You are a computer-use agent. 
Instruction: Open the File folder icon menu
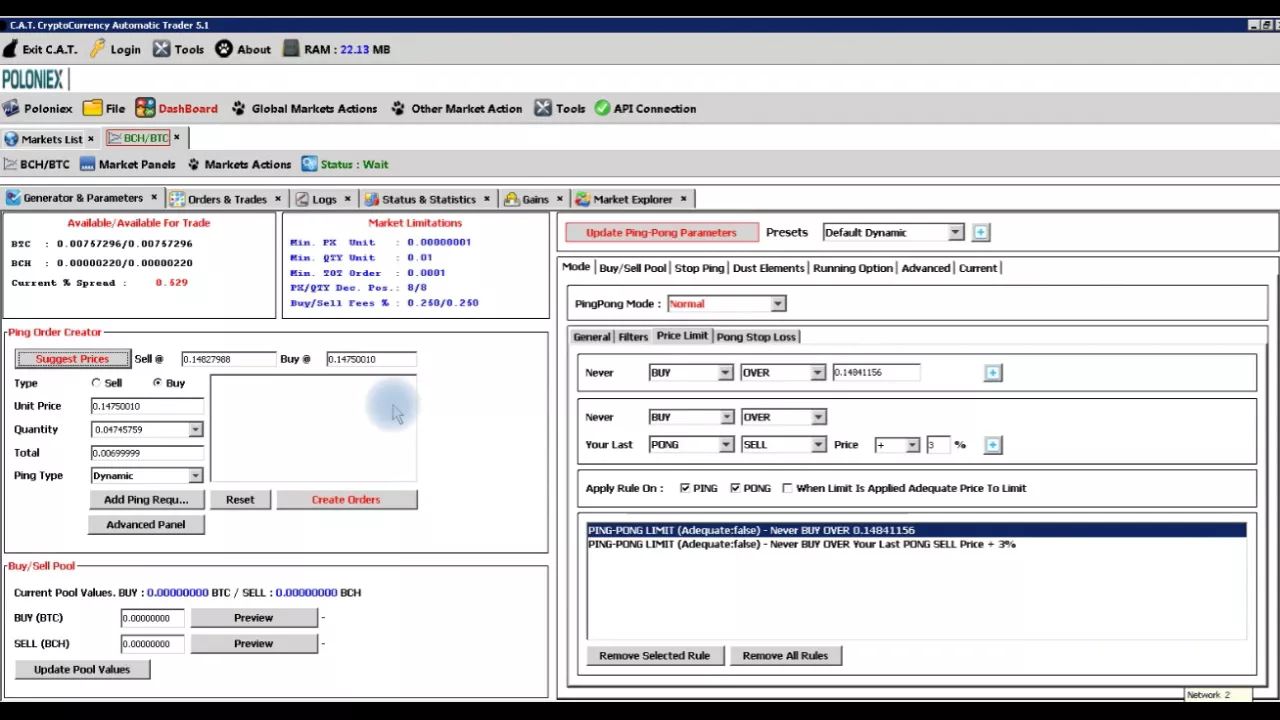tap(92, 108)
